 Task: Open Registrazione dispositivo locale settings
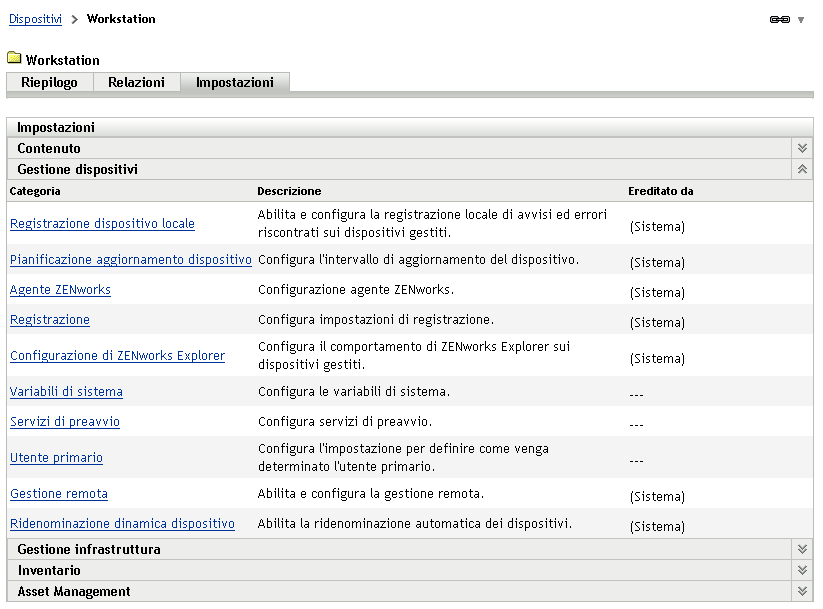tap(101, 224)
